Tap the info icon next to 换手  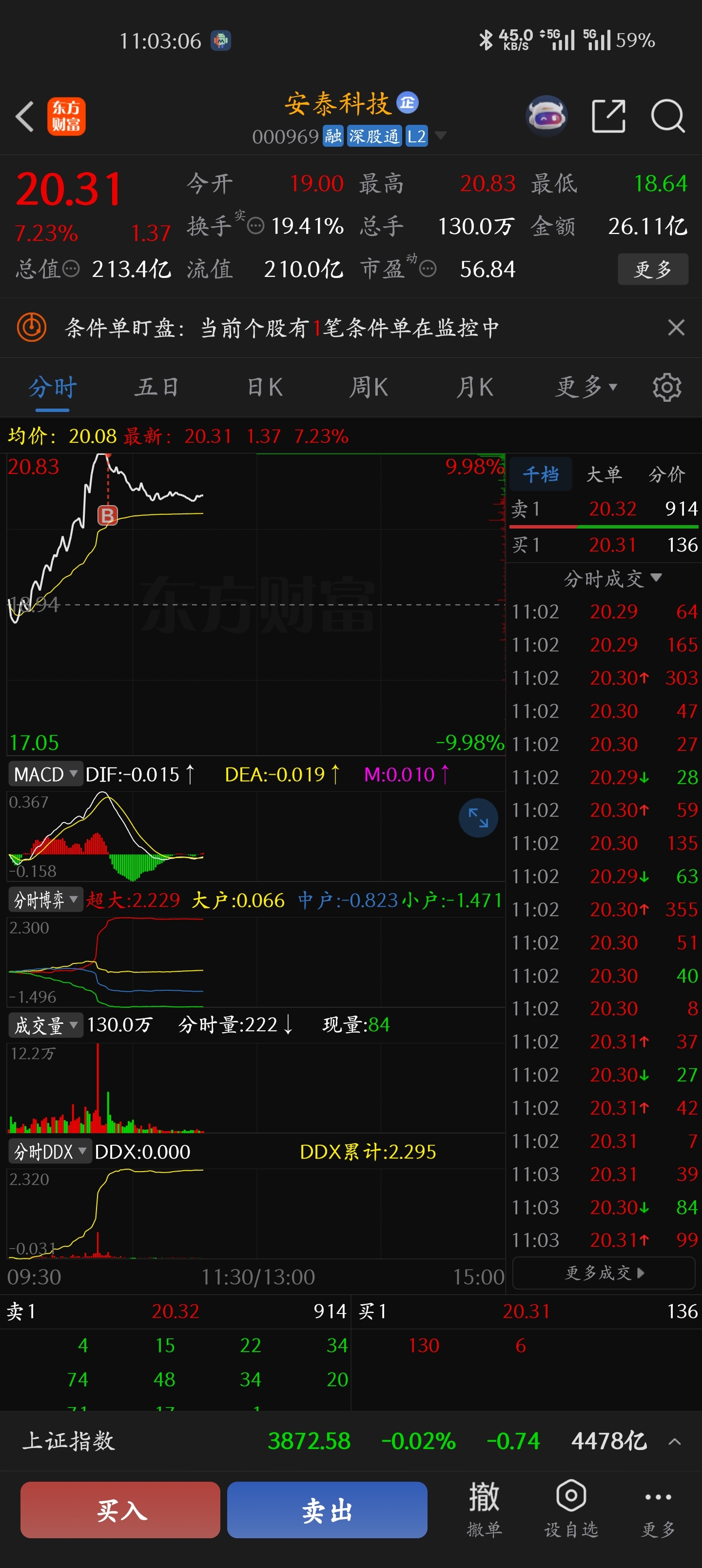tap(256, 226)
